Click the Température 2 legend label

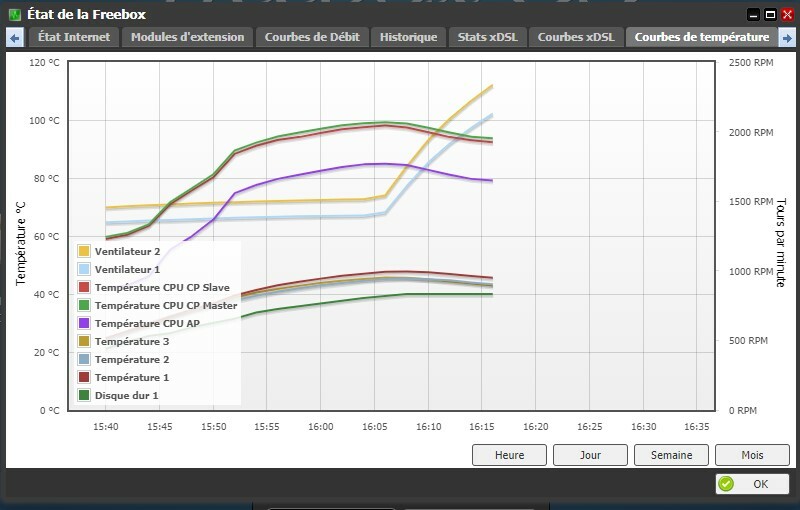click(x=132, y=360)
